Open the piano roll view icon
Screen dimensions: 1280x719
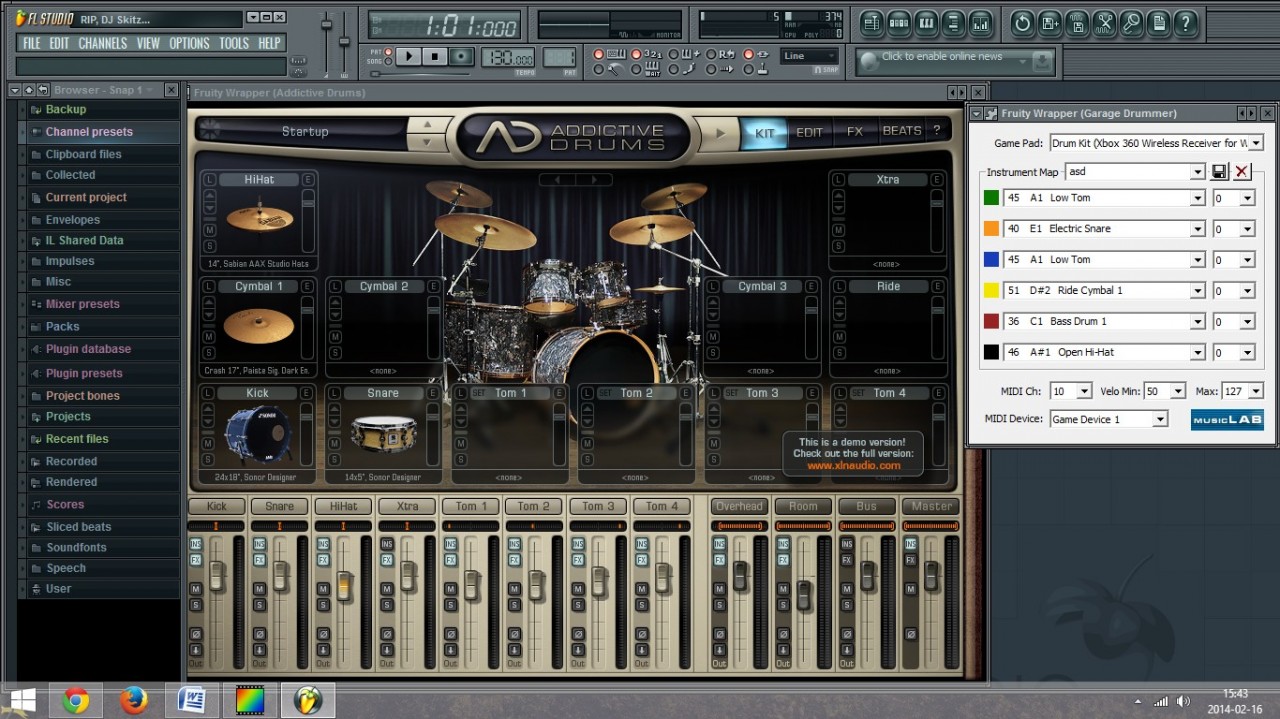click(926, 22)
